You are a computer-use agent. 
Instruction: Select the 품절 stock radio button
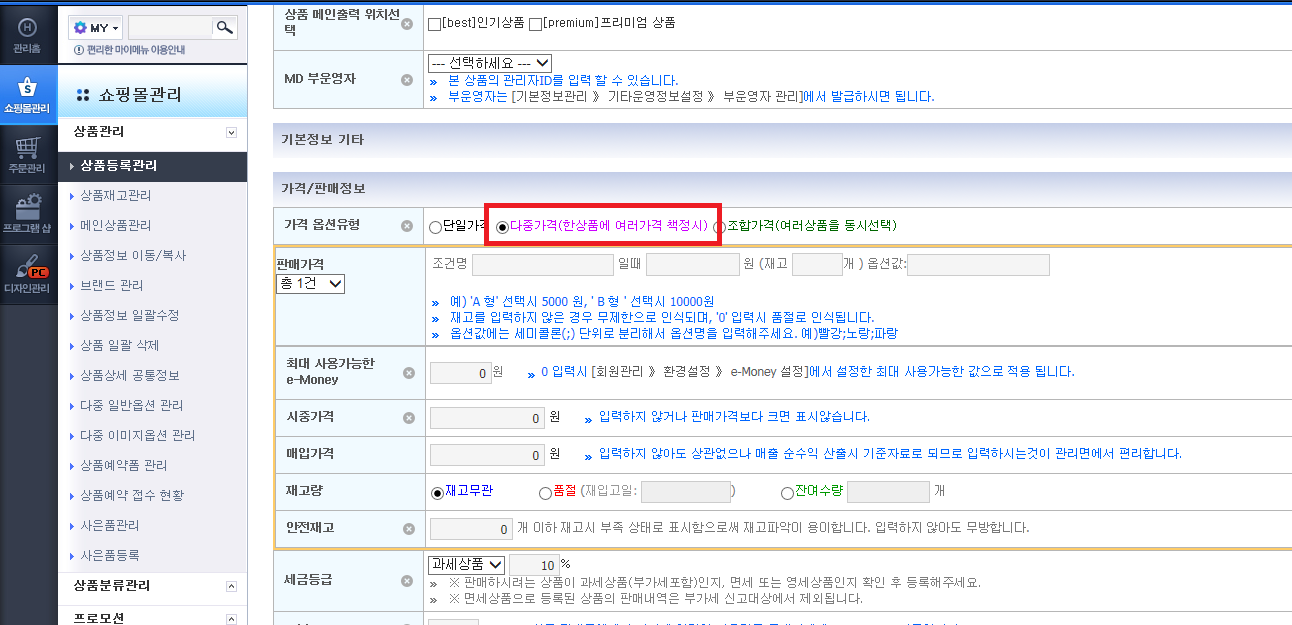pos(545,492)
